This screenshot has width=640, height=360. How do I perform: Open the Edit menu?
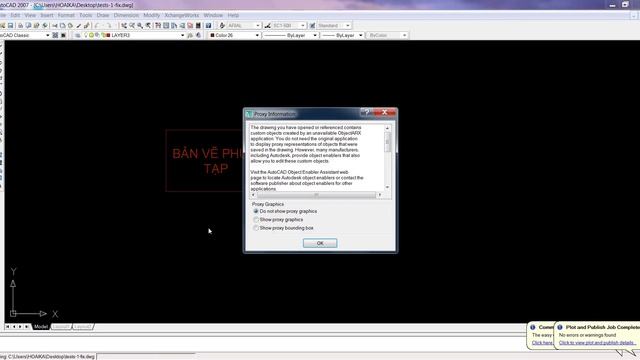[15, 15]
